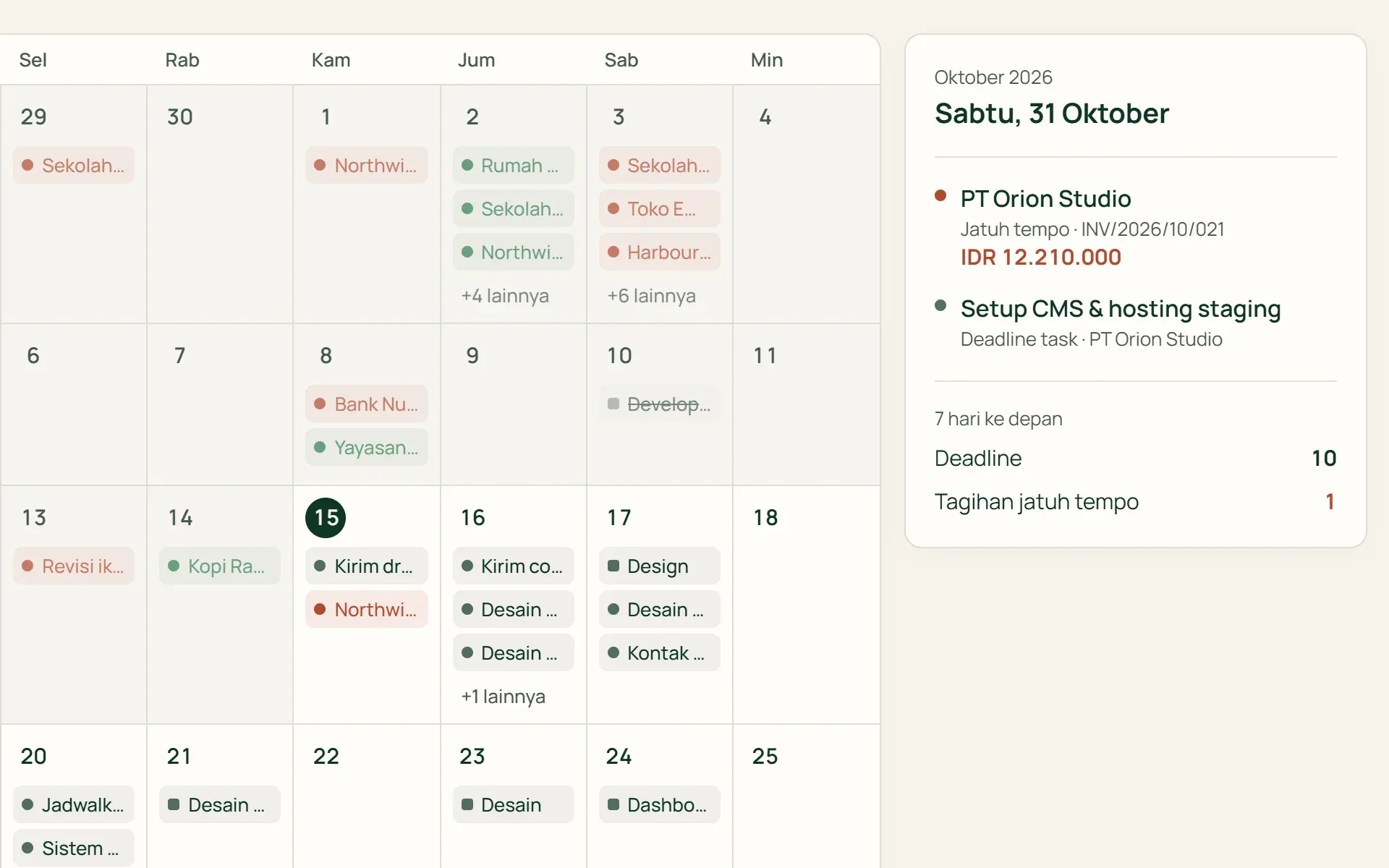Select today's date, the 15th
1389x868 pixels.
click(326, 518)
